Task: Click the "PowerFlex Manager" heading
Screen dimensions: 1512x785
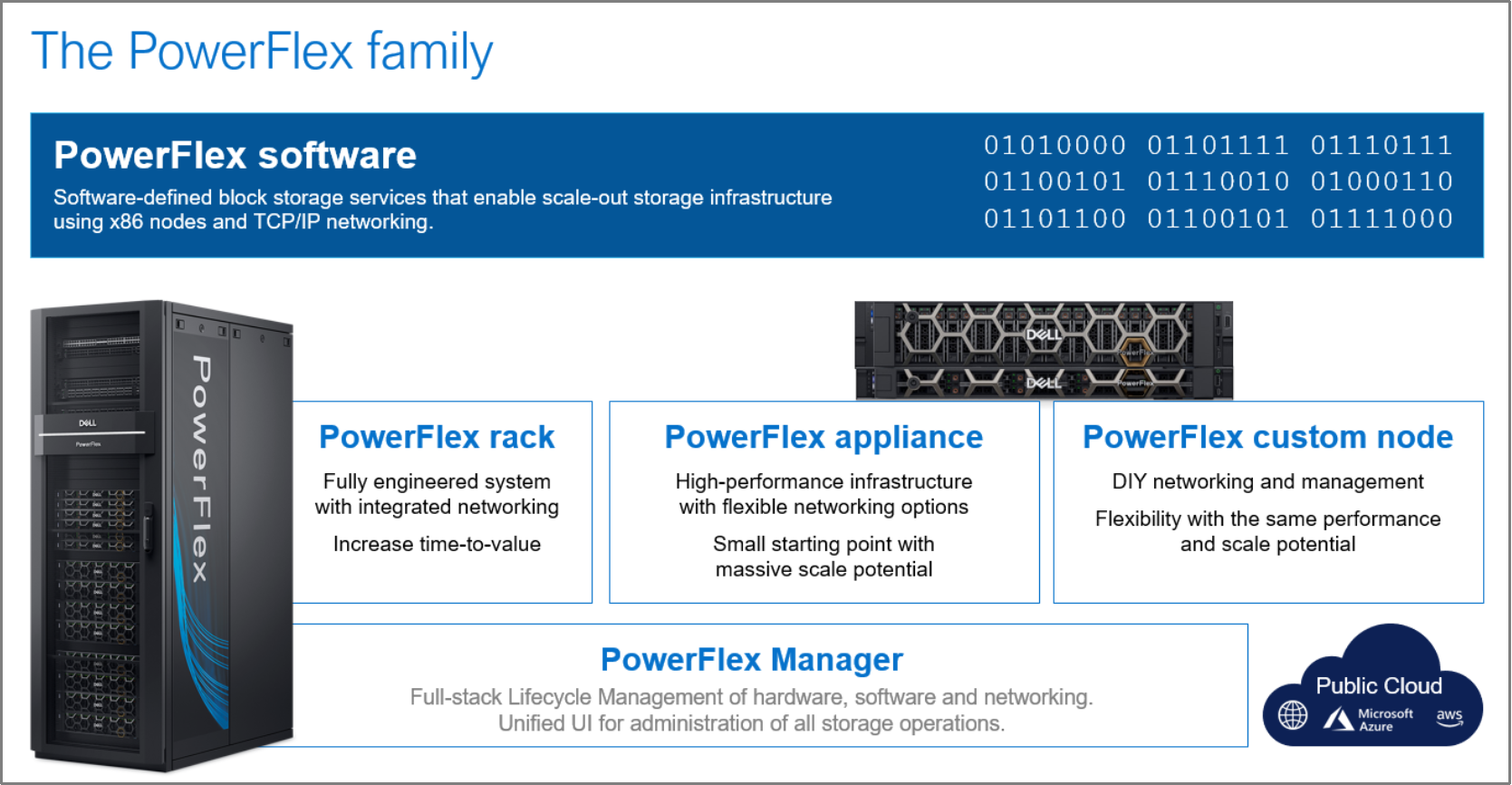Action: [752, 660]
